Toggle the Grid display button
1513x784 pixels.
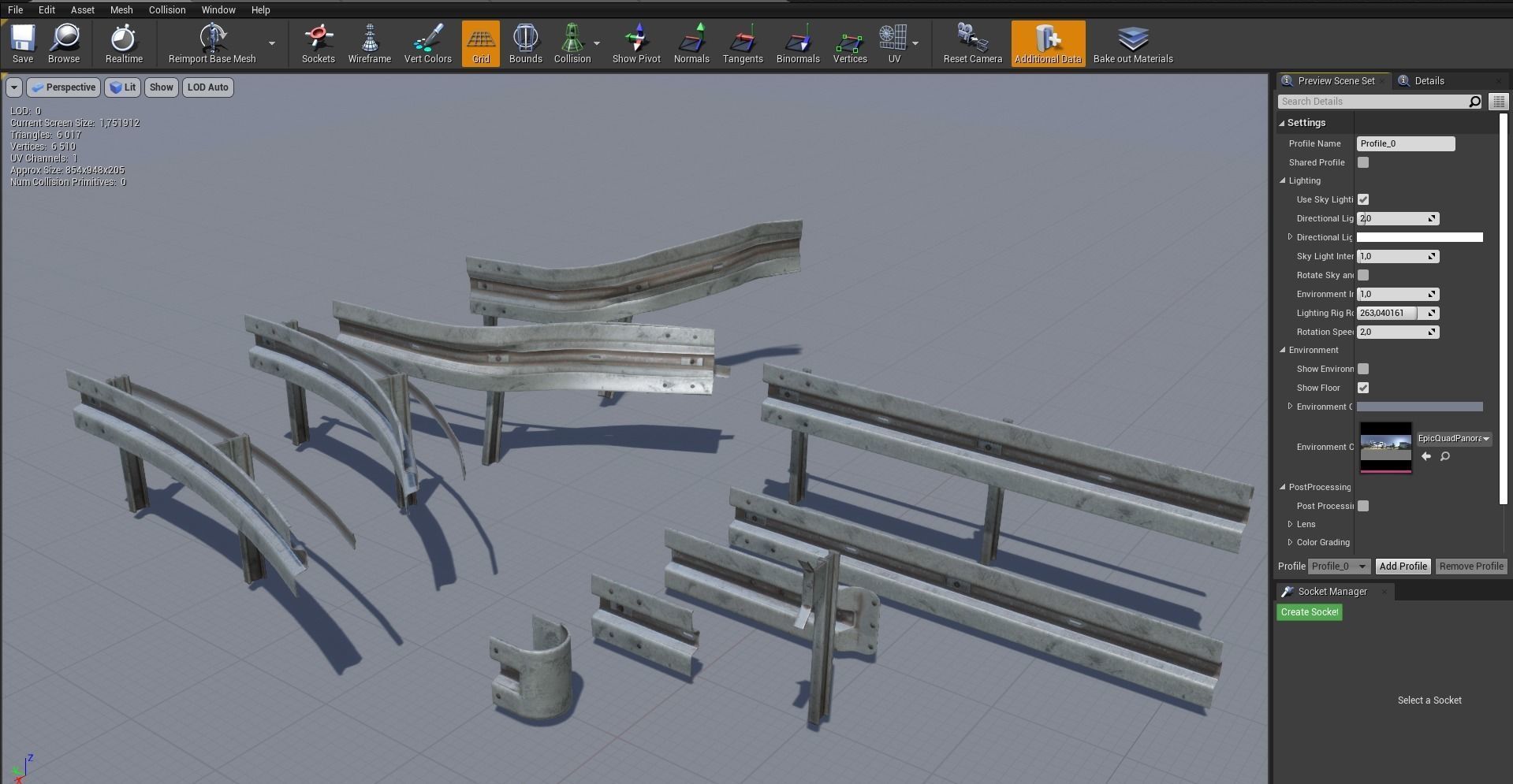point(481,44)
